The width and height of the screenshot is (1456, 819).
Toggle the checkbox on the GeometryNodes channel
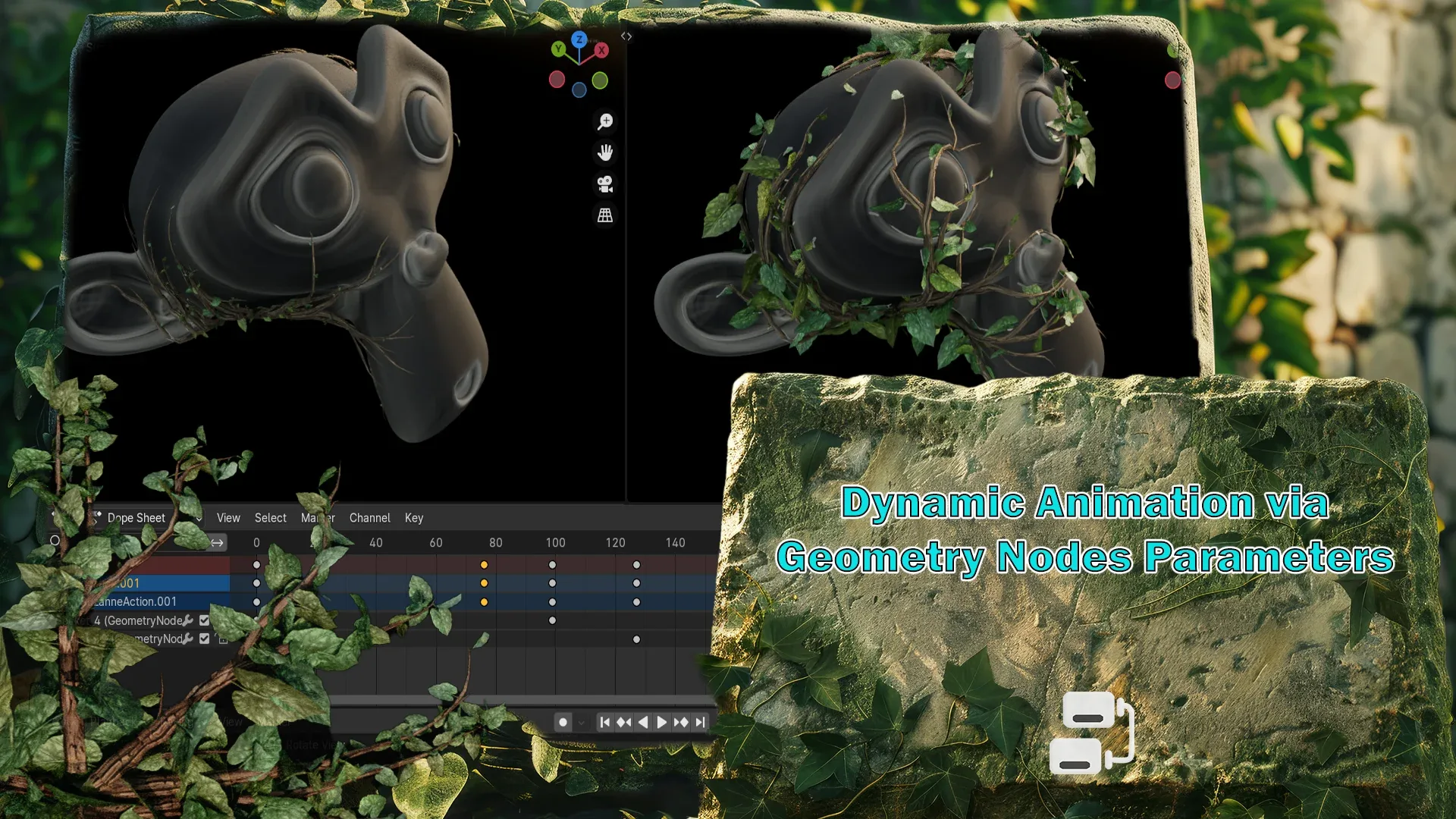click(204, 621)
